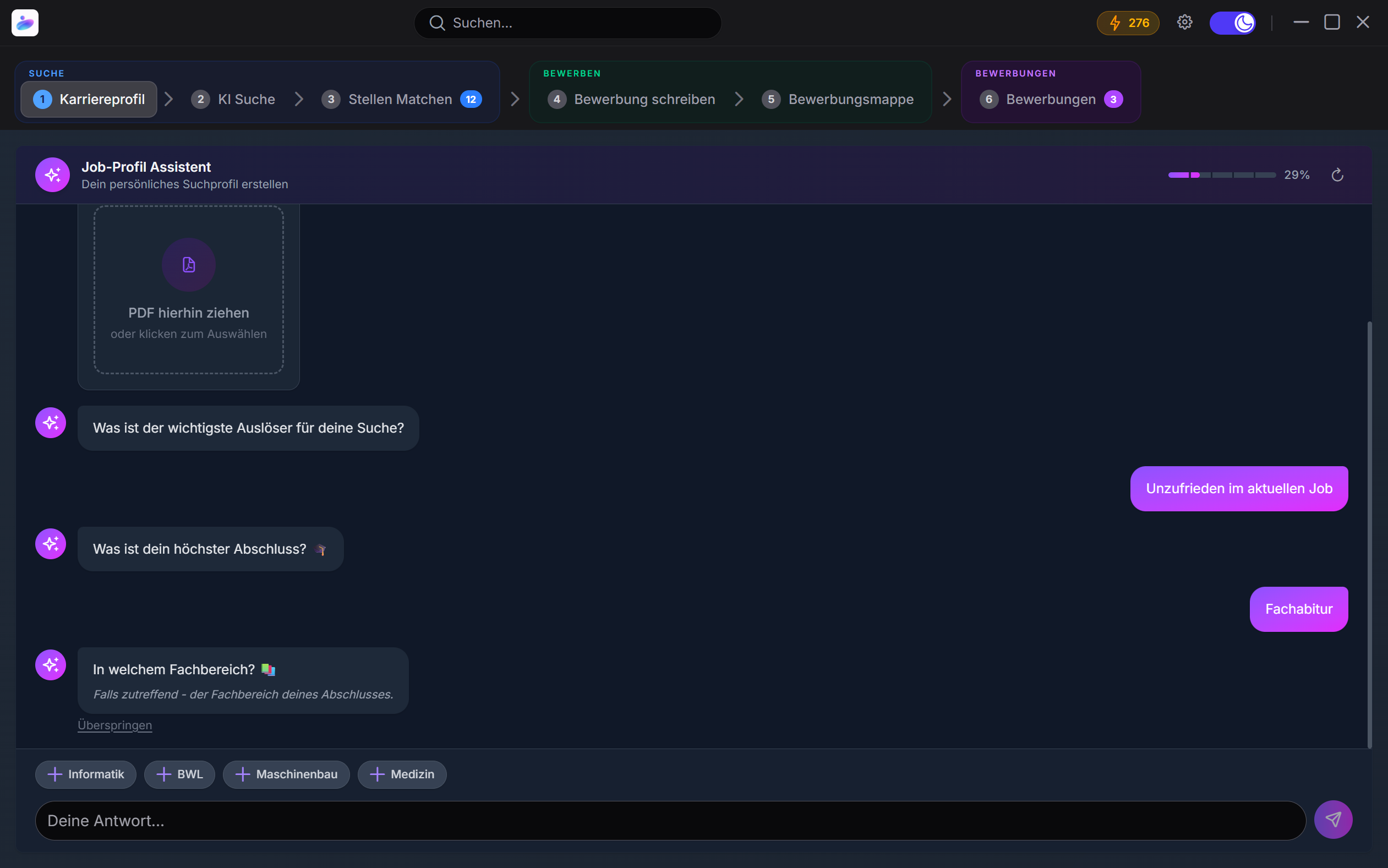Image resolution: width=1388 pixels, height=868 pixels.
Task: Click step number 2 circle
Action: (200, 99)
